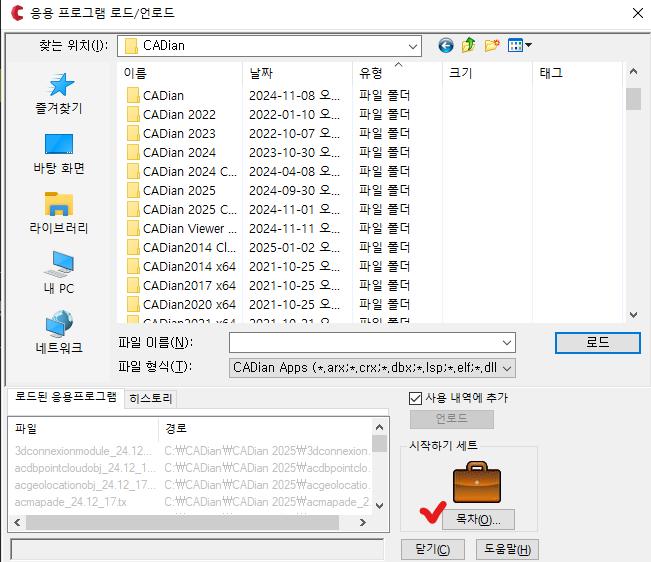
Task: Open 라이브러리 libraries location
Action: point(59,213)
